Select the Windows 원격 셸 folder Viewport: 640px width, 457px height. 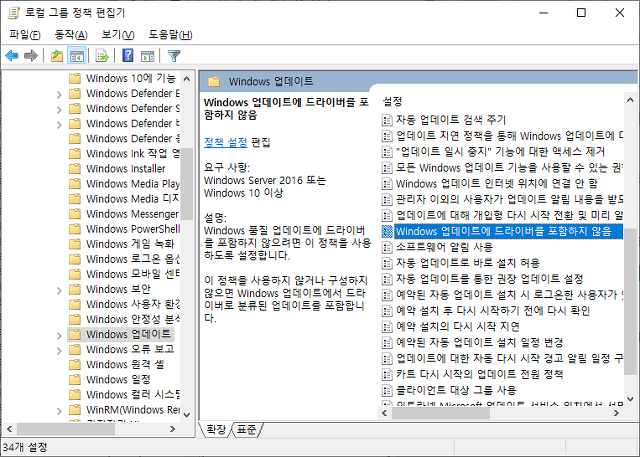tap(125, 364)
